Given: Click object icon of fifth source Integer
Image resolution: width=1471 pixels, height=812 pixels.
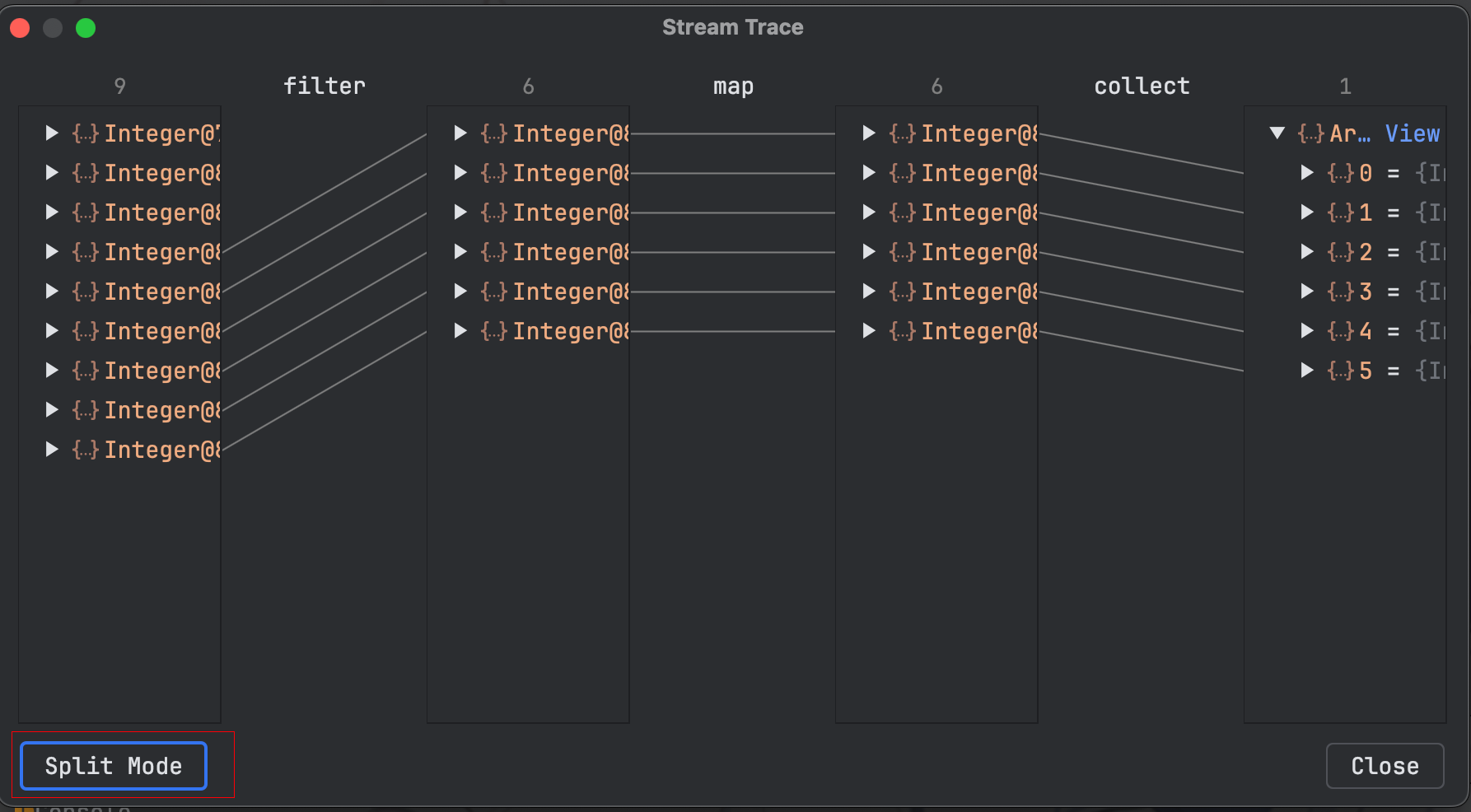Looking at the screenshot, I should click(x=85, y=292).
